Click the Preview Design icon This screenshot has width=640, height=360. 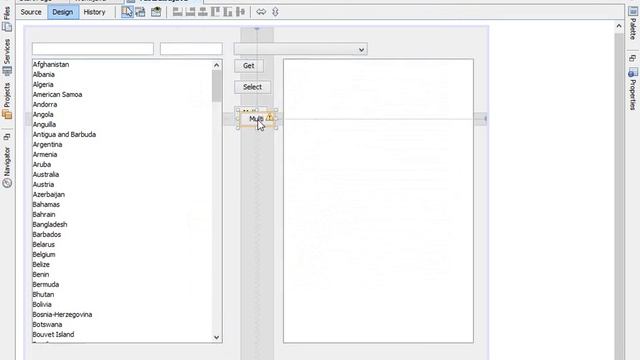click(156, 12)
